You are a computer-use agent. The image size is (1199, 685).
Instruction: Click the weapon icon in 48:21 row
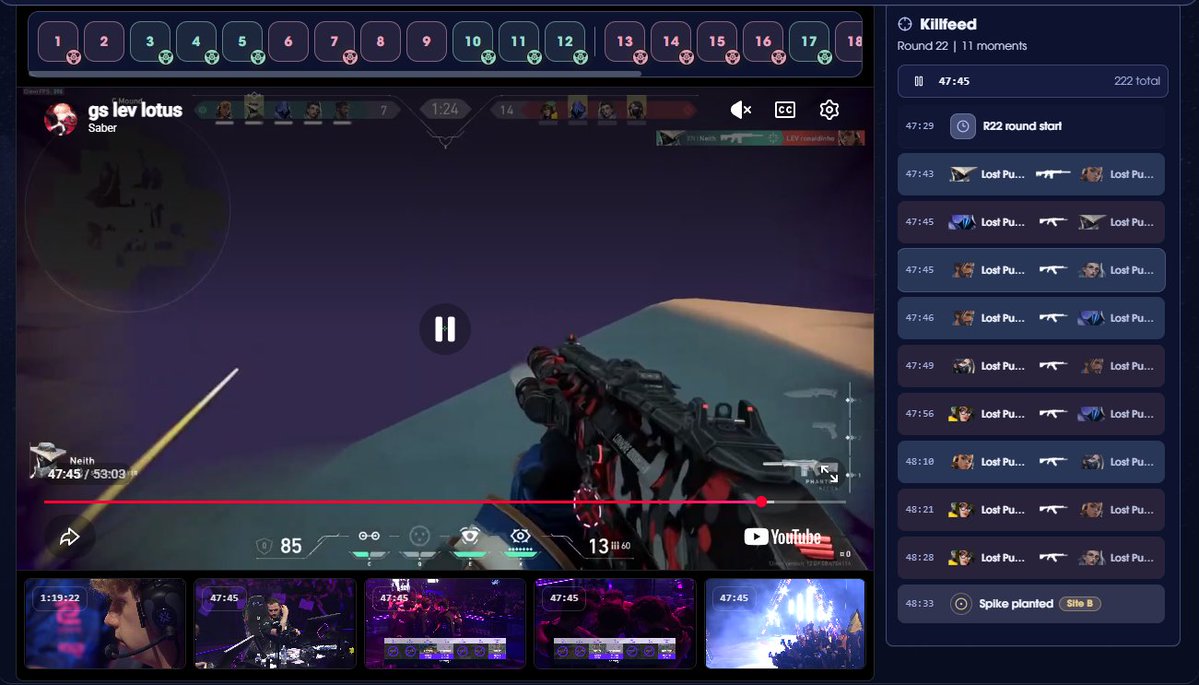(x=1053, y=509)
